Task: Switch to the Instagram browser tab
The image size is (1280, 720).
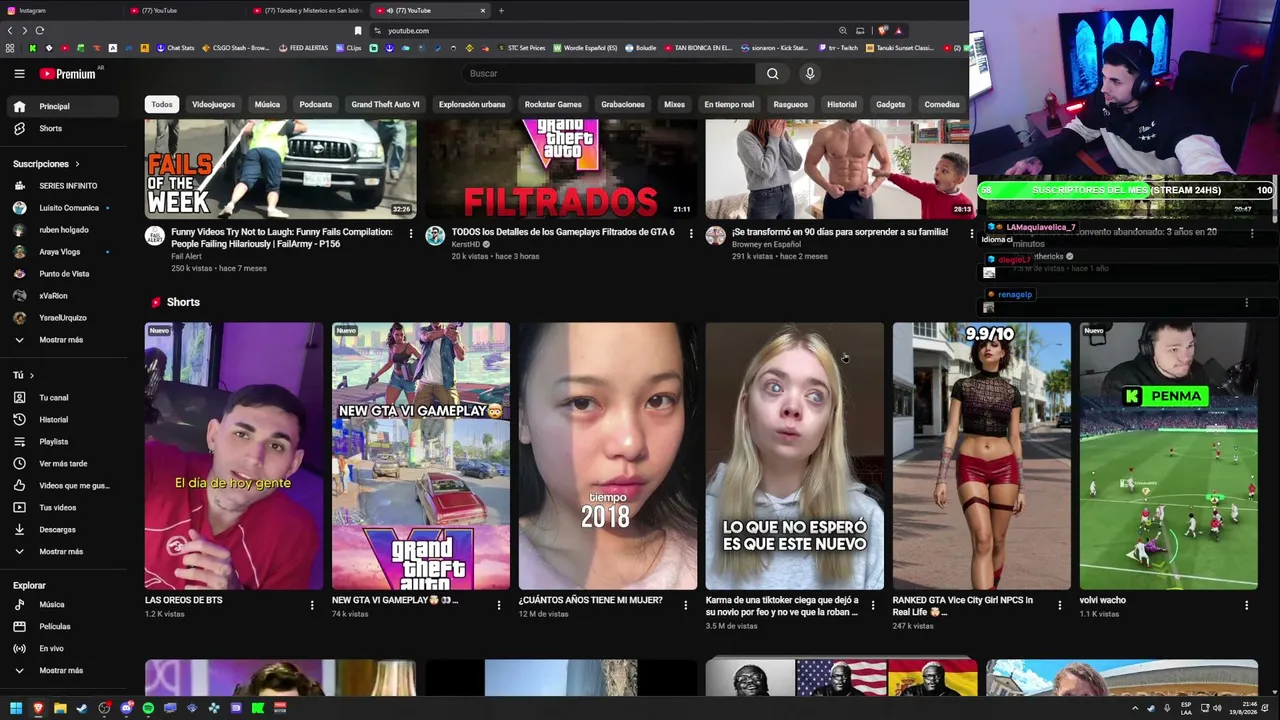Action: (60, 10)
